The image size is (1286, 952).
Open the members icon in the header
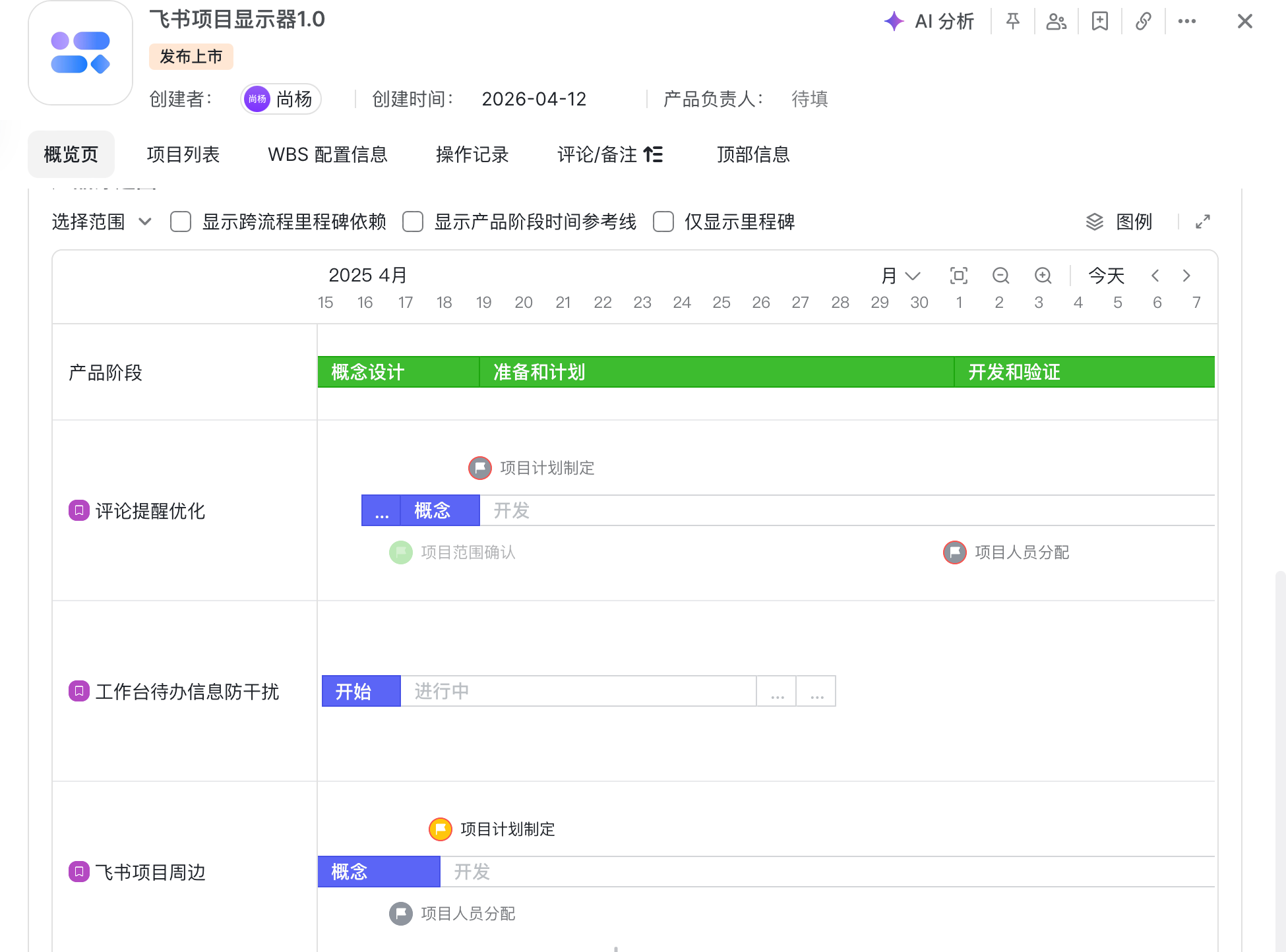[1056, 22]
